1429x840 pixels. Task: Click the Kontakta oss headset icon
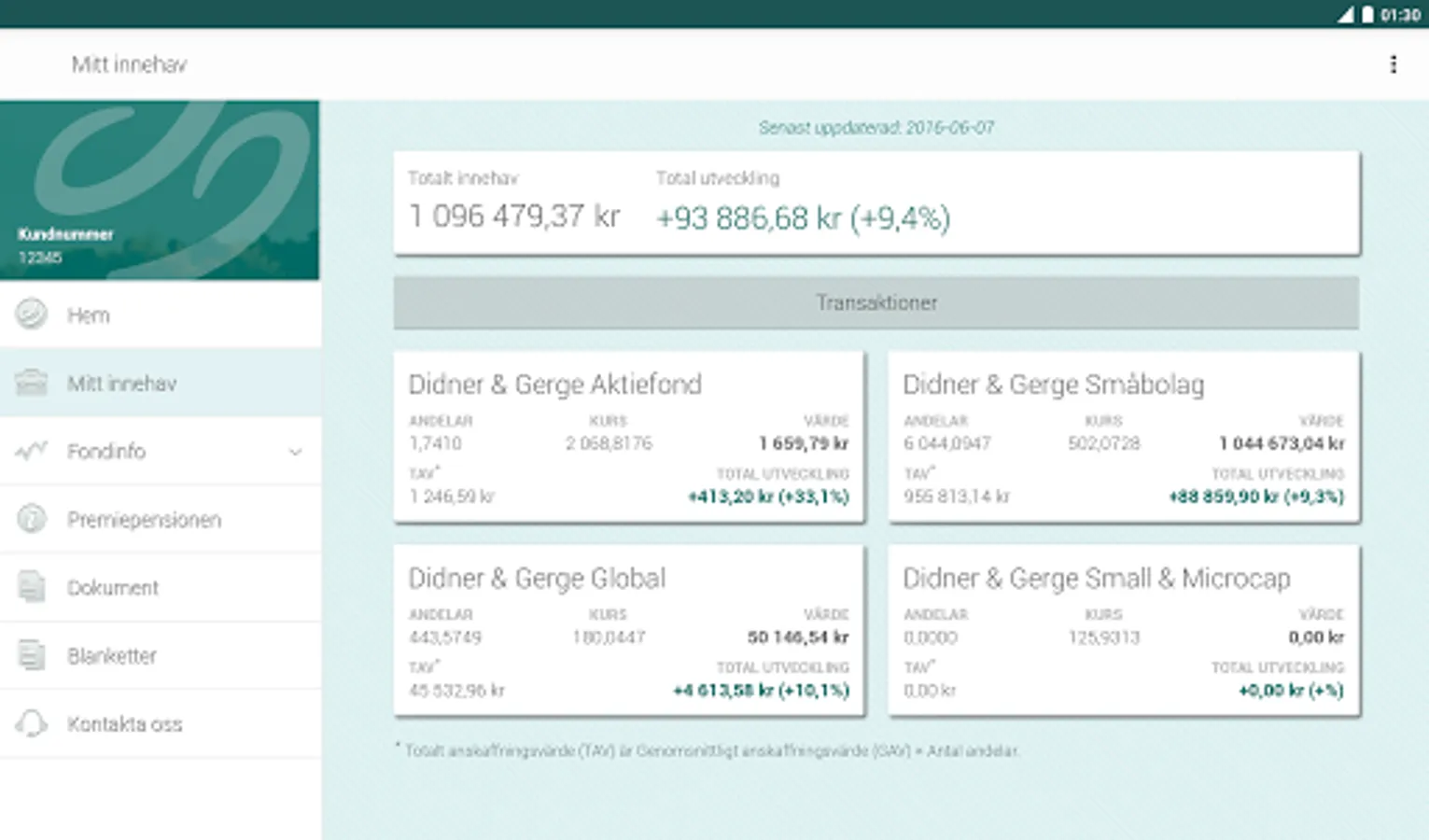point(31,723)
